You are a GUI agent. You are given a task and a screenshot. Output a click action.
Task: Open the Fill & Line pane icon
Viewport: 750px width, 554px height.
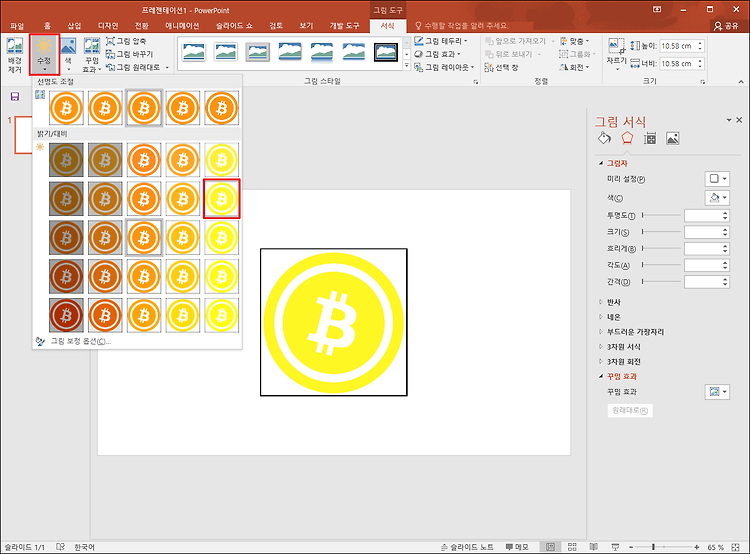pos(605,139)
